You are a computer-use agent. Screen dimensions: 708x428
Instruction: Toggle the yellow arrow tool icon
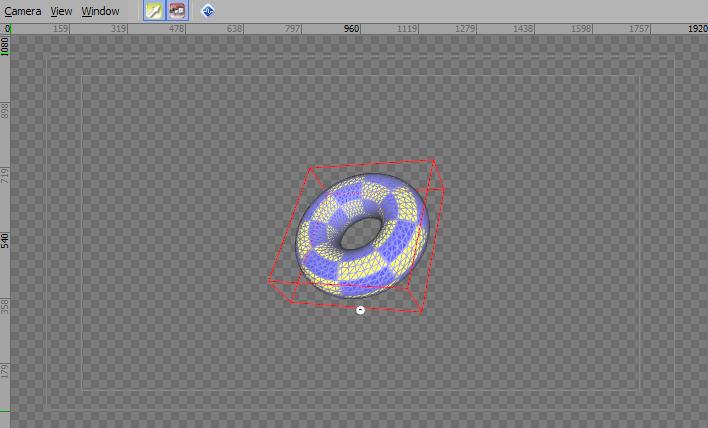(x=154, y=11)
